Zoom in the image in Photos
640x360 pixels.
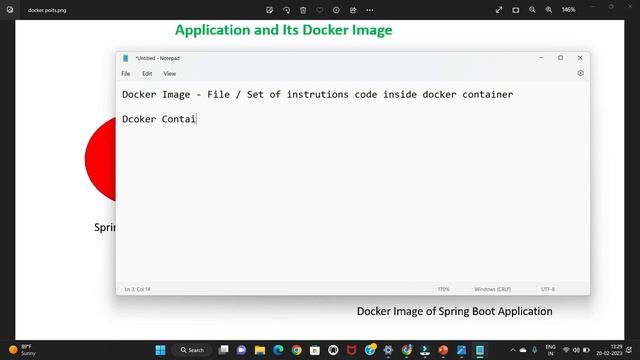click(549, 10)
